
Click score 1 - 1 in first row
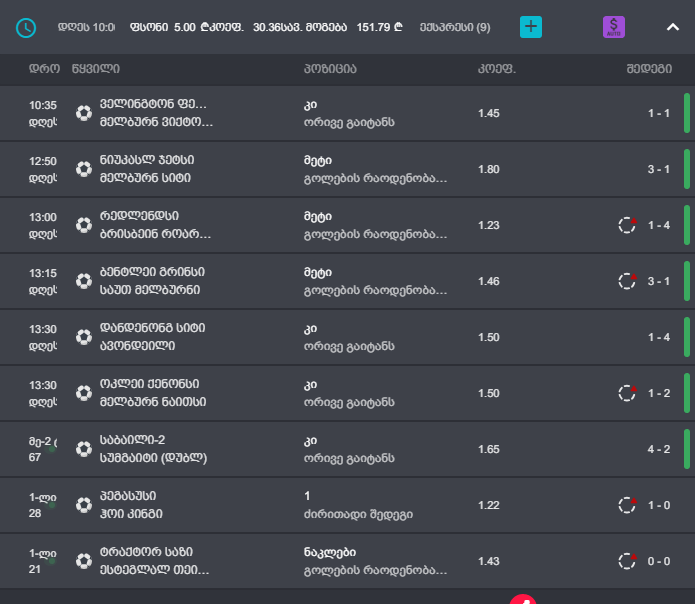[659, 113]
